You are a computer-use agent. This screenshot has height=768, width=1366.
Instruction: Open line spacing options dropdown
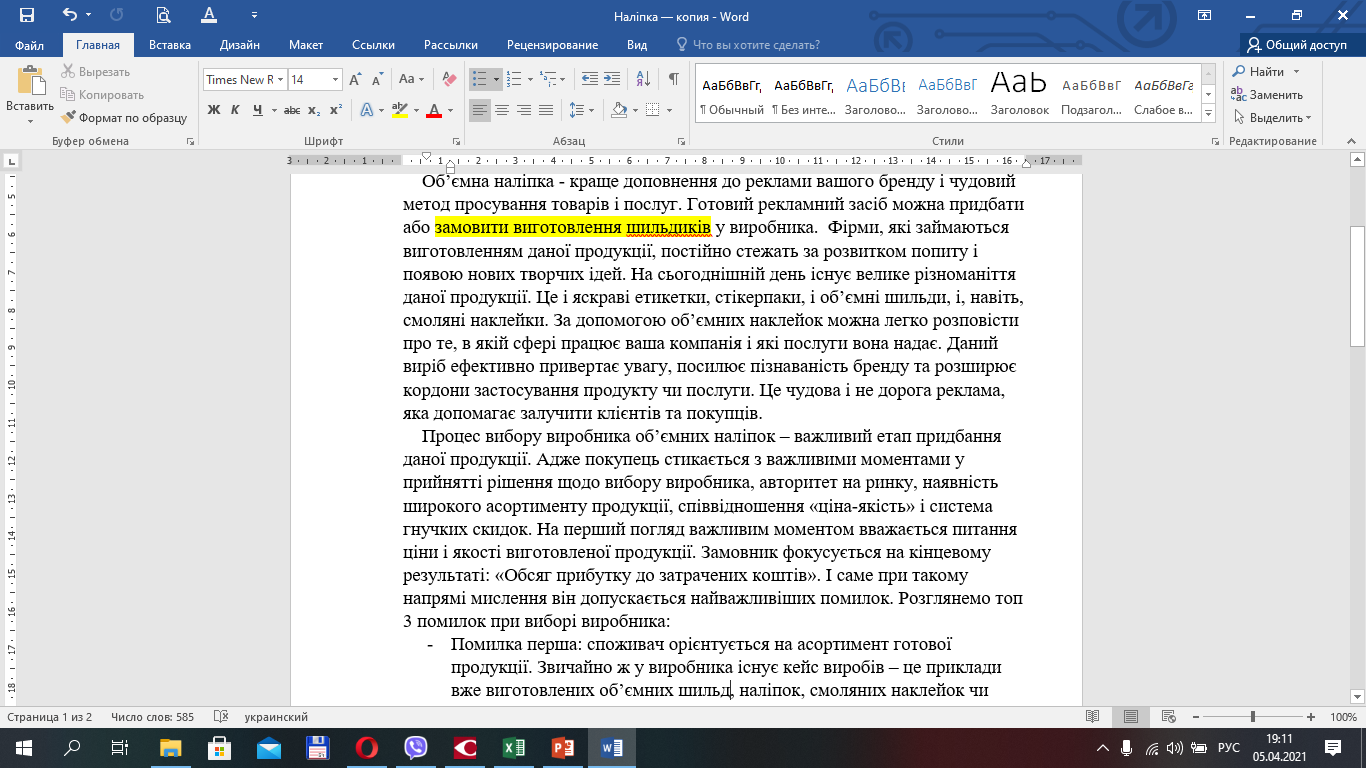coord(580,110)
